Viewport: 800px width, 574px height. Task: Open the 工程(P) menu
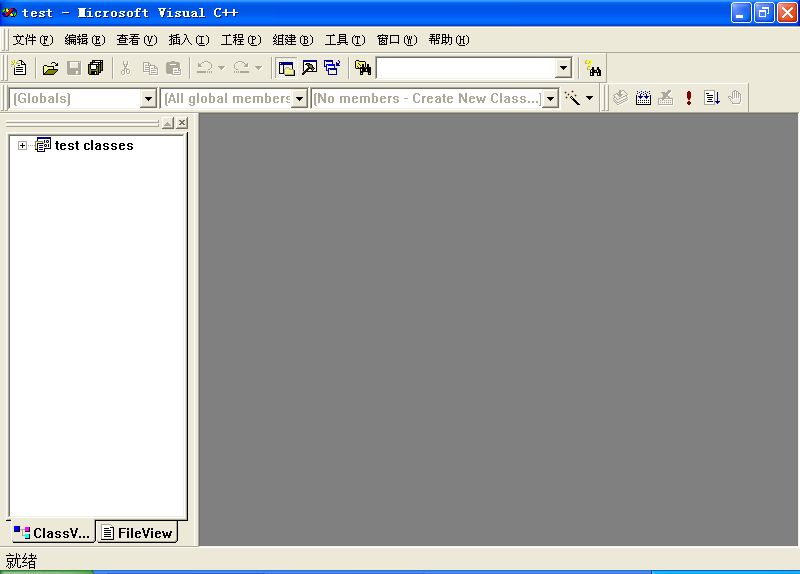(x=241, y=40)
